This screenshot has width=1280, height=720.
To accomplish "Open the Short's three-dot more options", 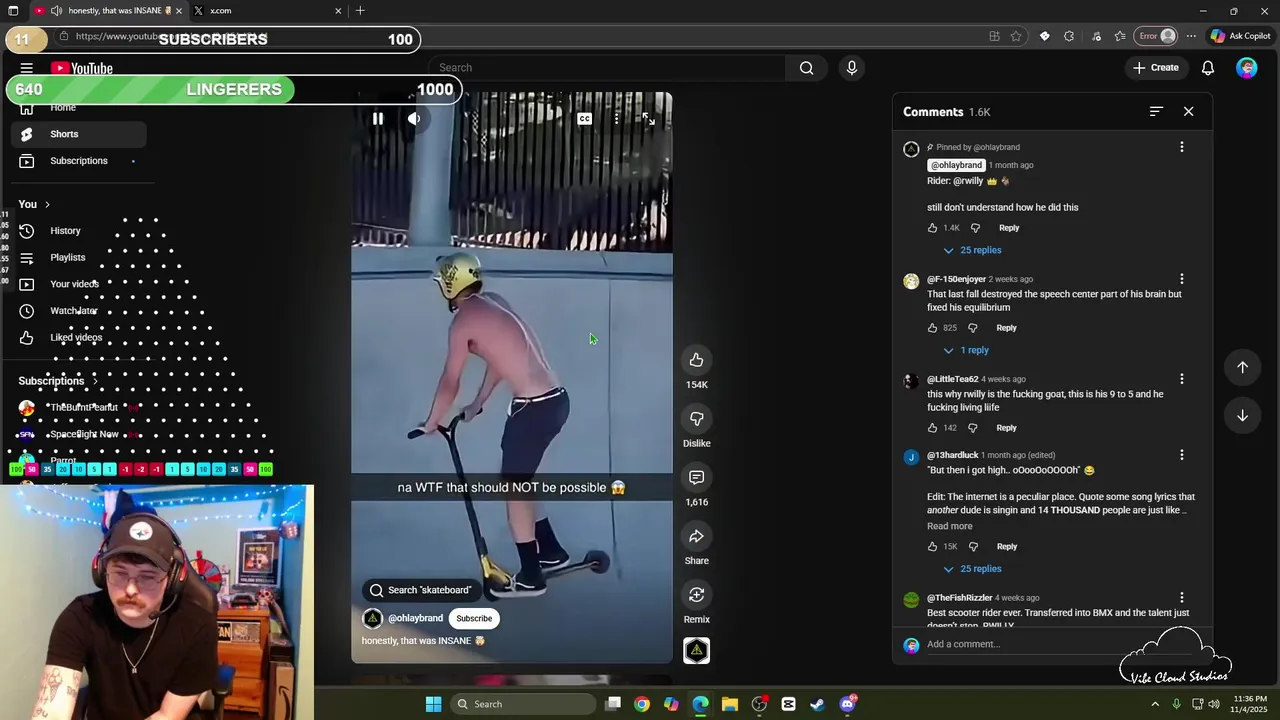I will point(617,119).
